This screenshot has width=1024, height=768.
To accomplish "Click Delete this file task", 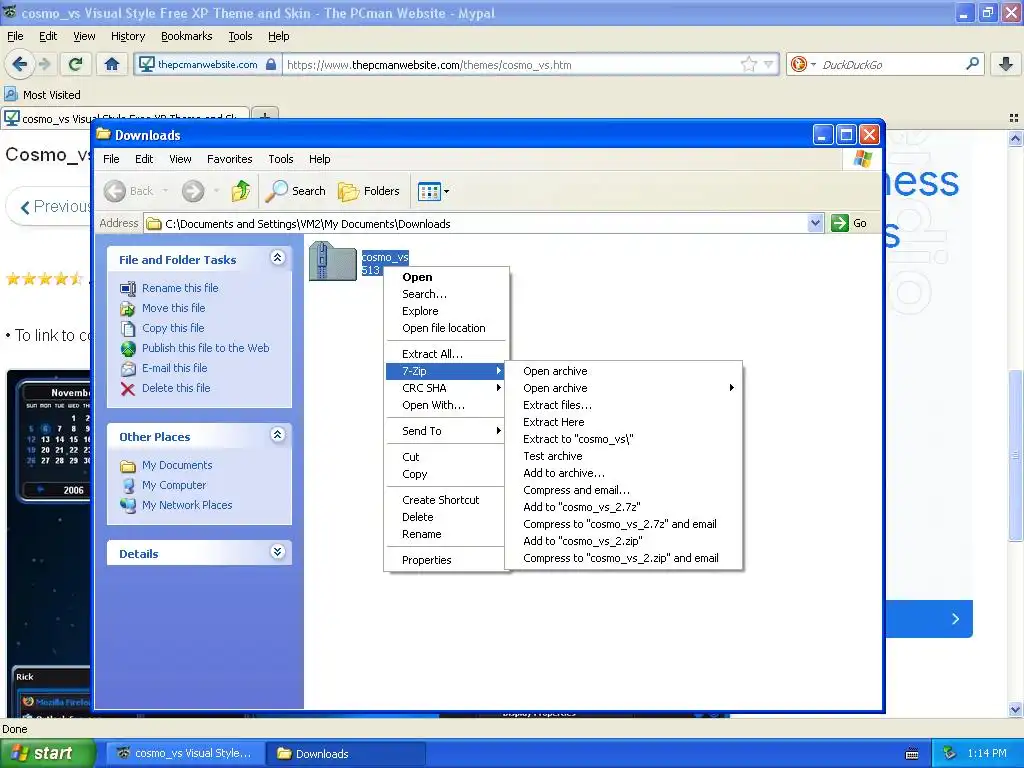I will (x=176, y=388).
